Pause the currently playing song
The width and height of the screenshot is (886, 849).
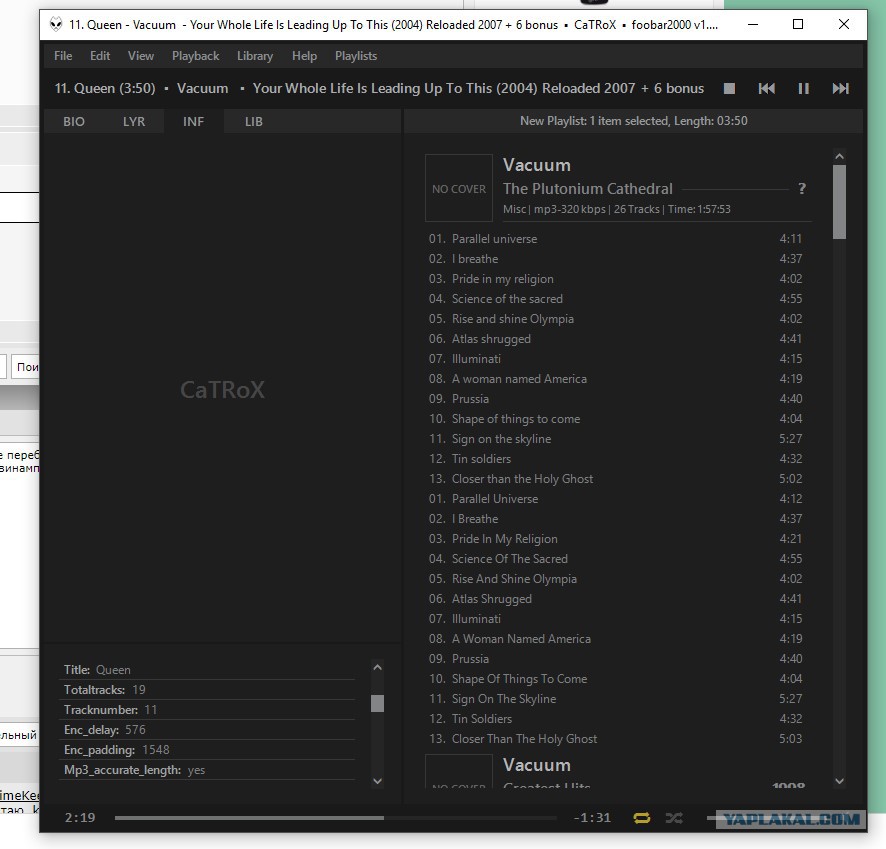(804, 89)
